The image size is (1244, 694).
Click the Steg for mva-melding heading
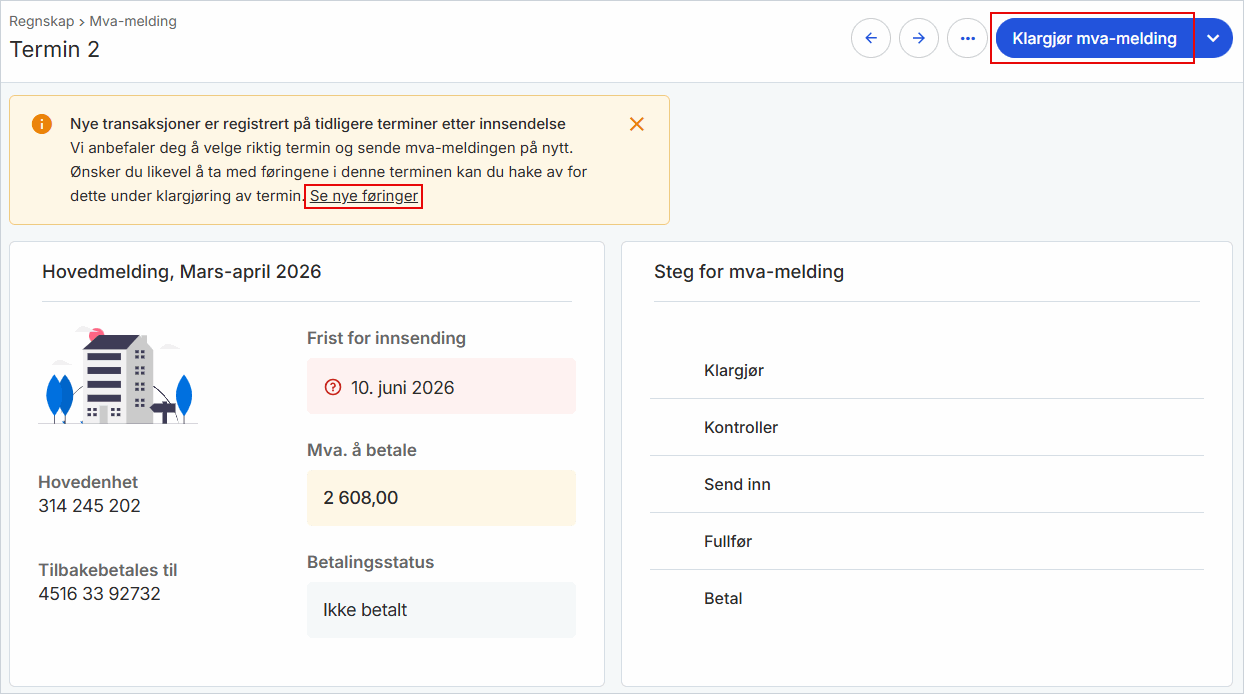pos(749,271)
